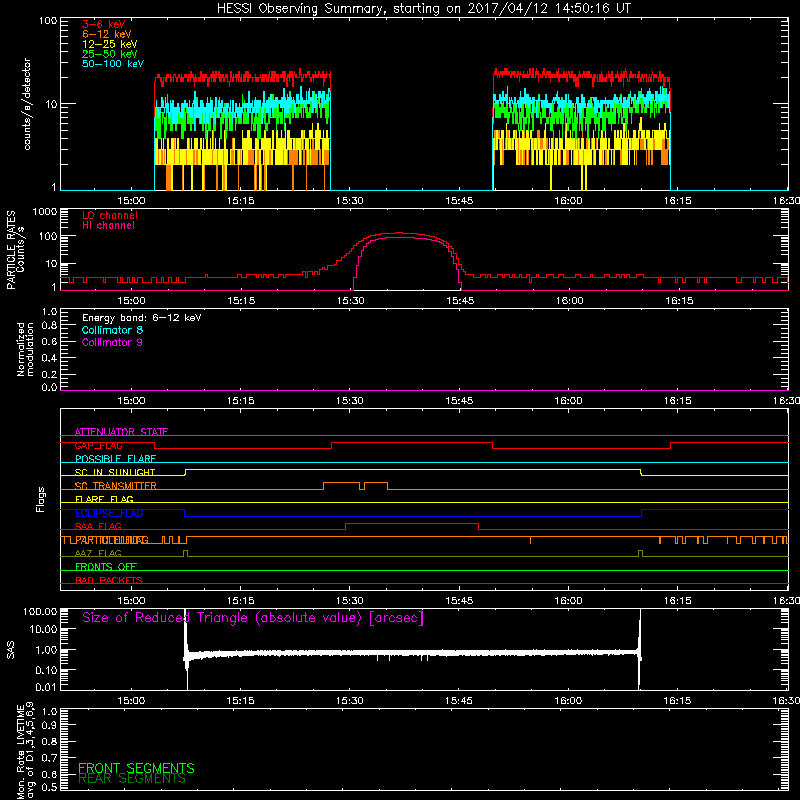Select the 3-6 keV legend label
The height and width of the screenshot is (800, 800).
[x=104, y=24]
